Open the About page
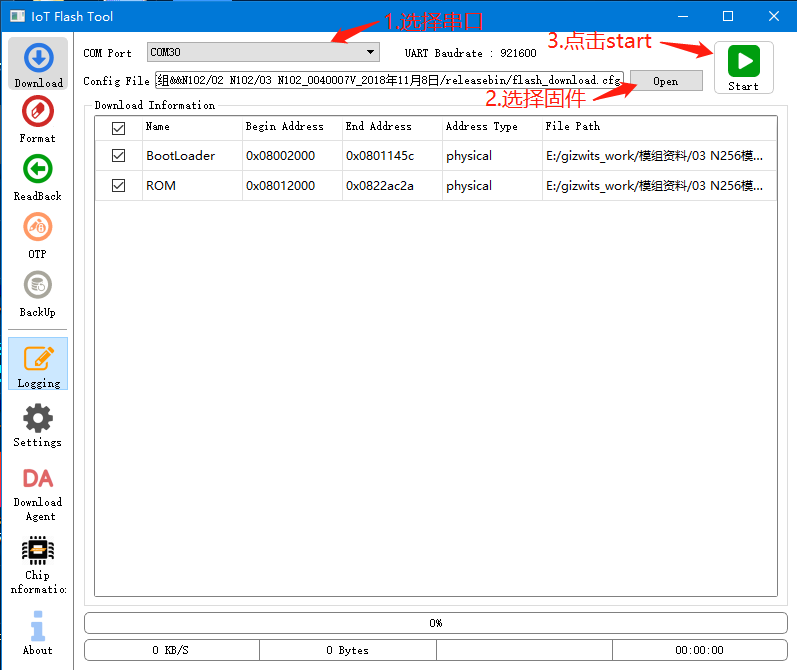Viewport: 797px width, 670px height. pos(38,632)
